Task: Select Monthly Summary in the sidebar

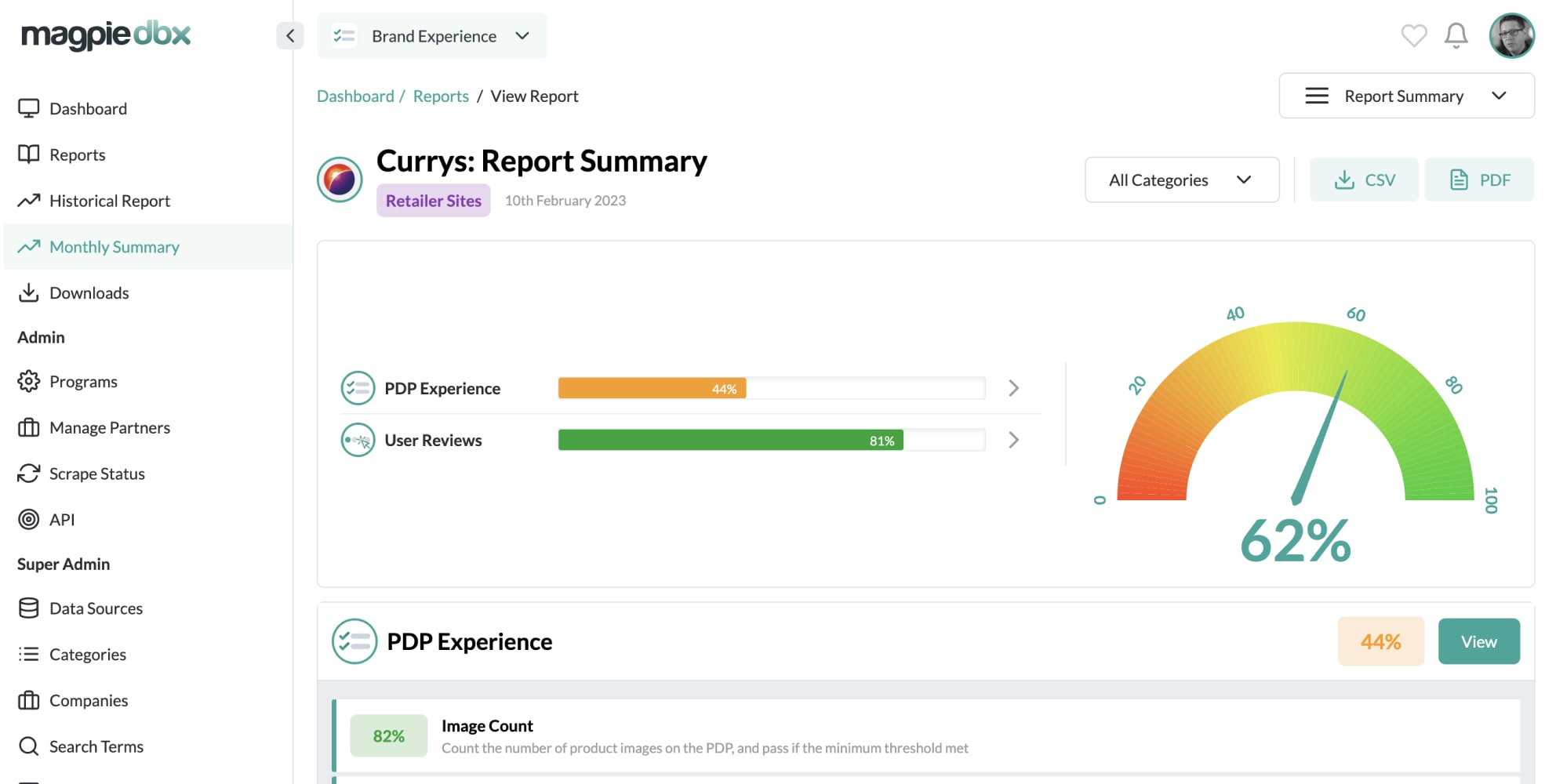Action: 148,247
